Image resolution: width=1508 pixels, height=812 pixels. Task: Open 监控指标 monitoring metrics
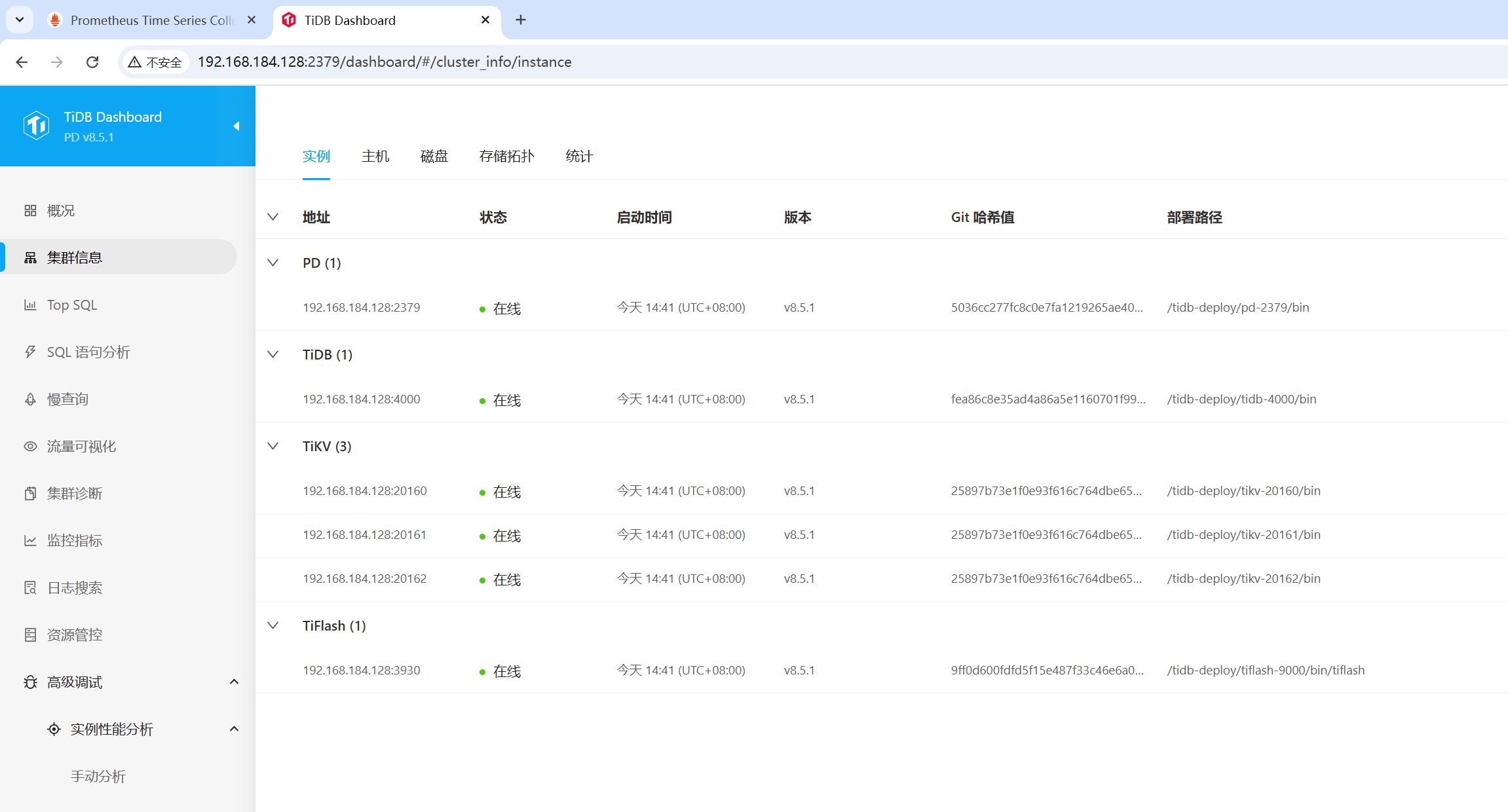pyautogui.click(x=75, y=540)
